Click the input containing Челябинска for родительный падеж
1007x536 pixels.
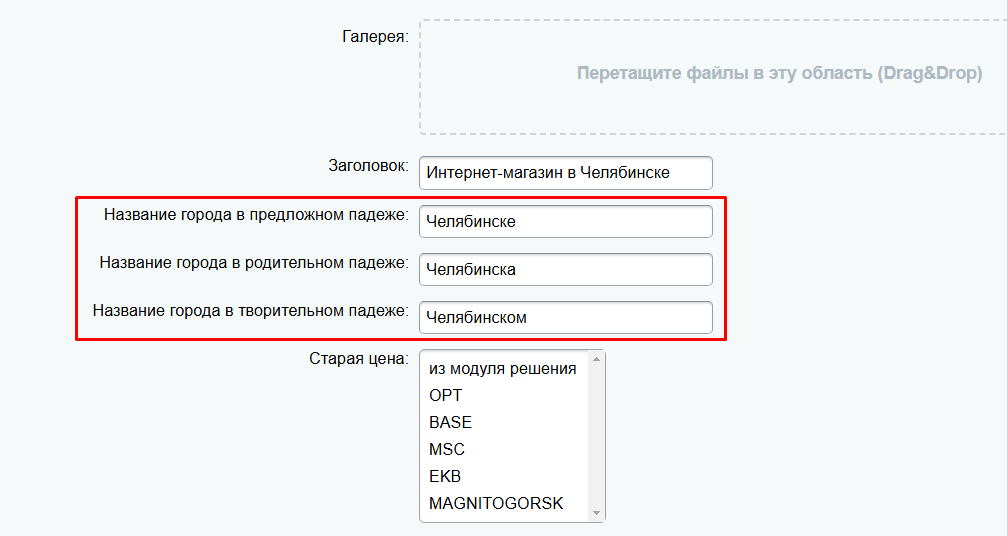(566, 270)
